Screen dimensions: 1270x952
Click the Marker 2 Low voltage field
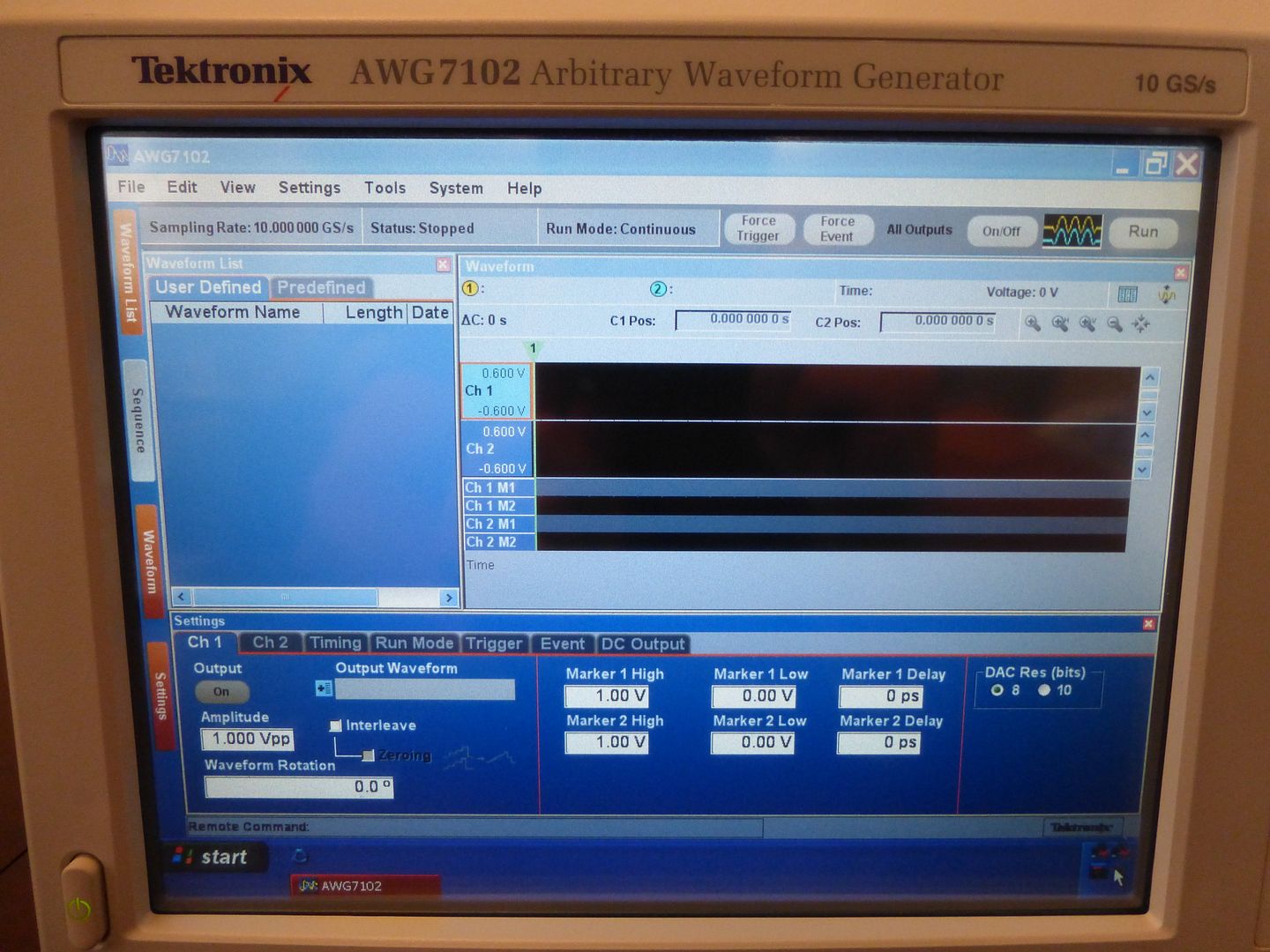(x=753, y=742)
